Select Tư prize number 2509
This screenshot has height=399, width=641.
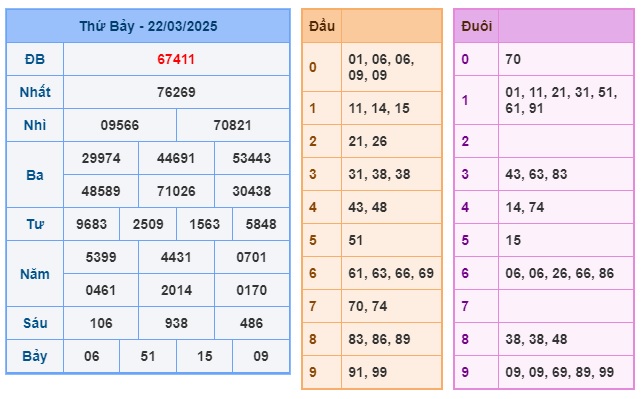point(148,224)
